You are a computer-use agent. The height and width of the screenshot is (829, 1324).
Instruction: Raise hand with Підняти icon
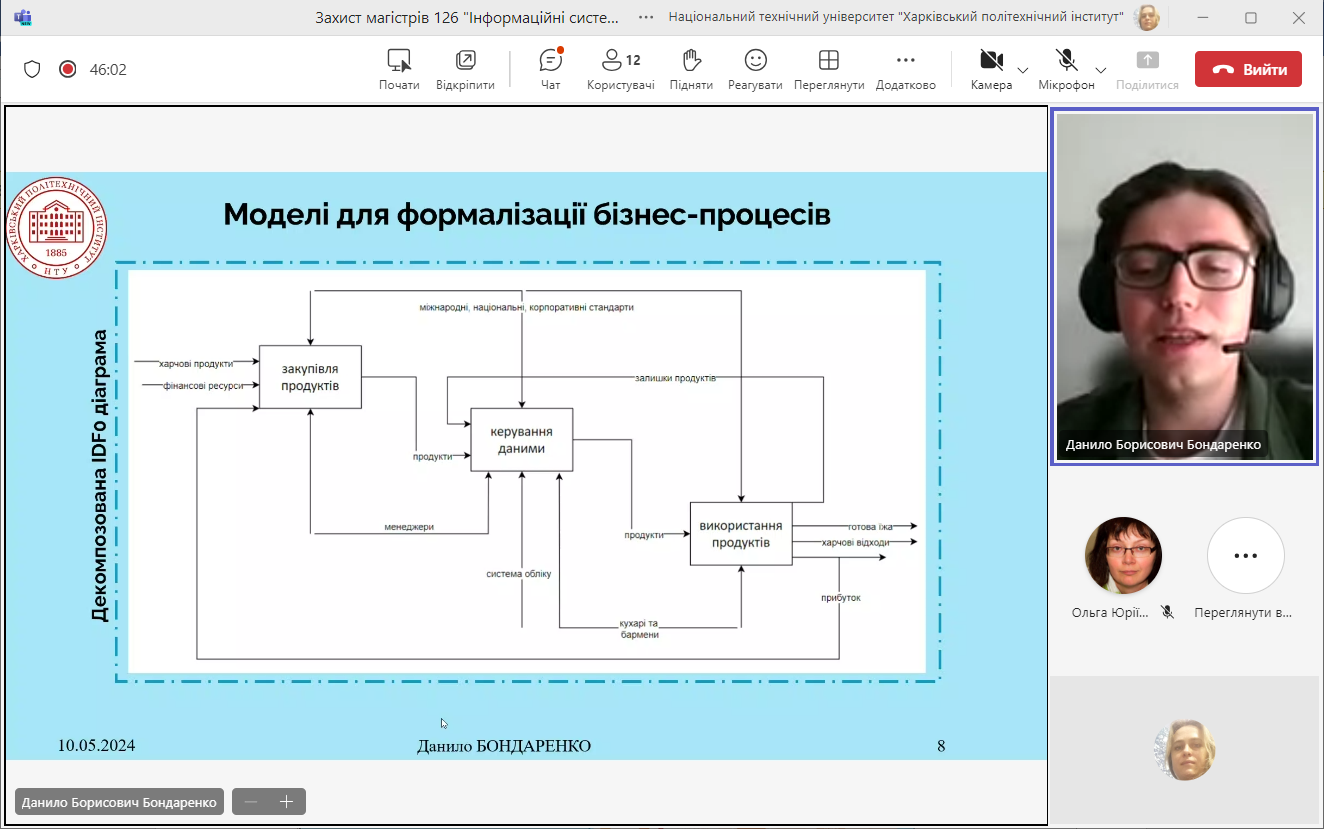pos(691,68)
